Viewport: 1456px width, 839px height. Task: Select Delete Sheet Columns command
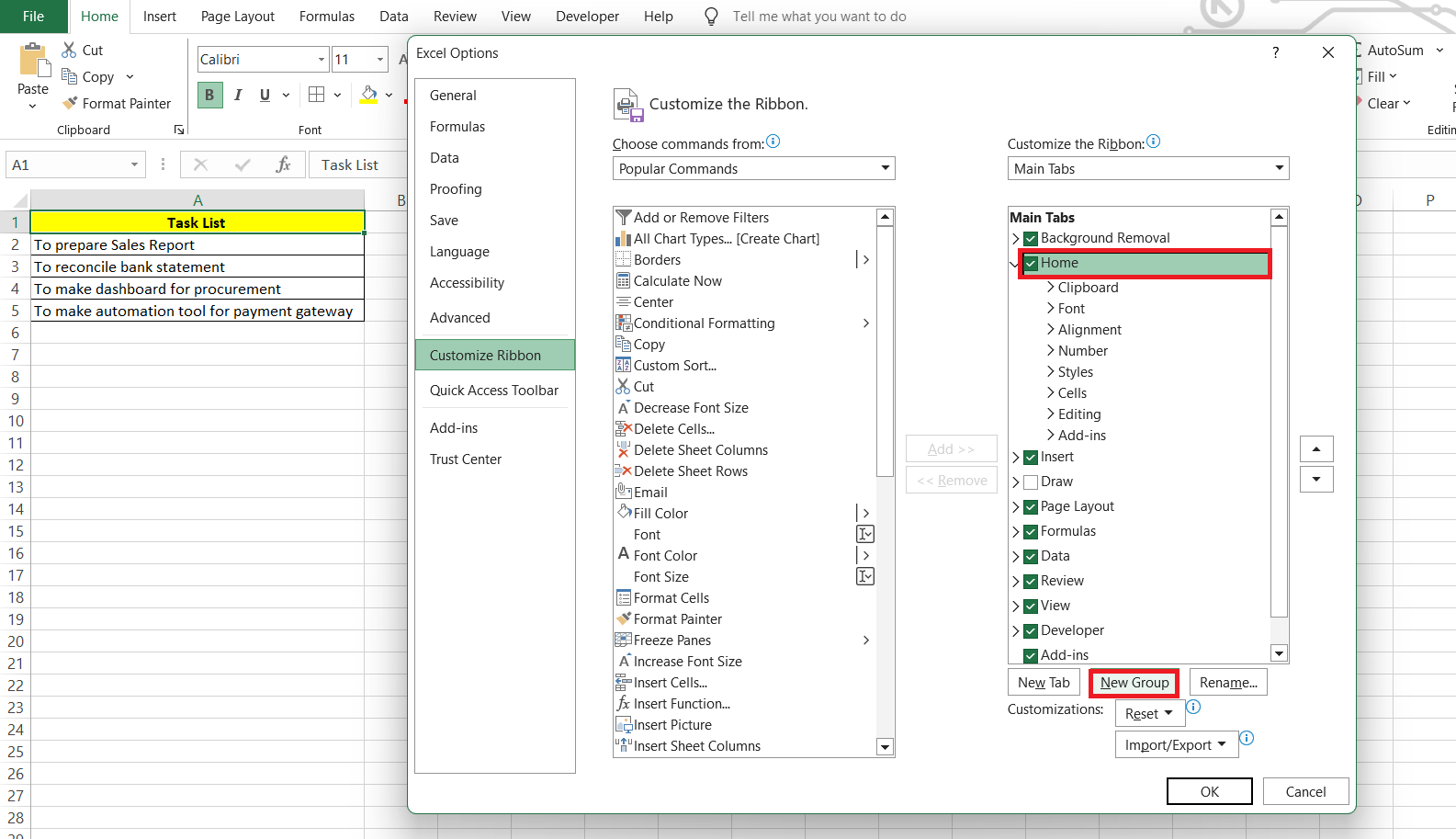click(745, 450)
